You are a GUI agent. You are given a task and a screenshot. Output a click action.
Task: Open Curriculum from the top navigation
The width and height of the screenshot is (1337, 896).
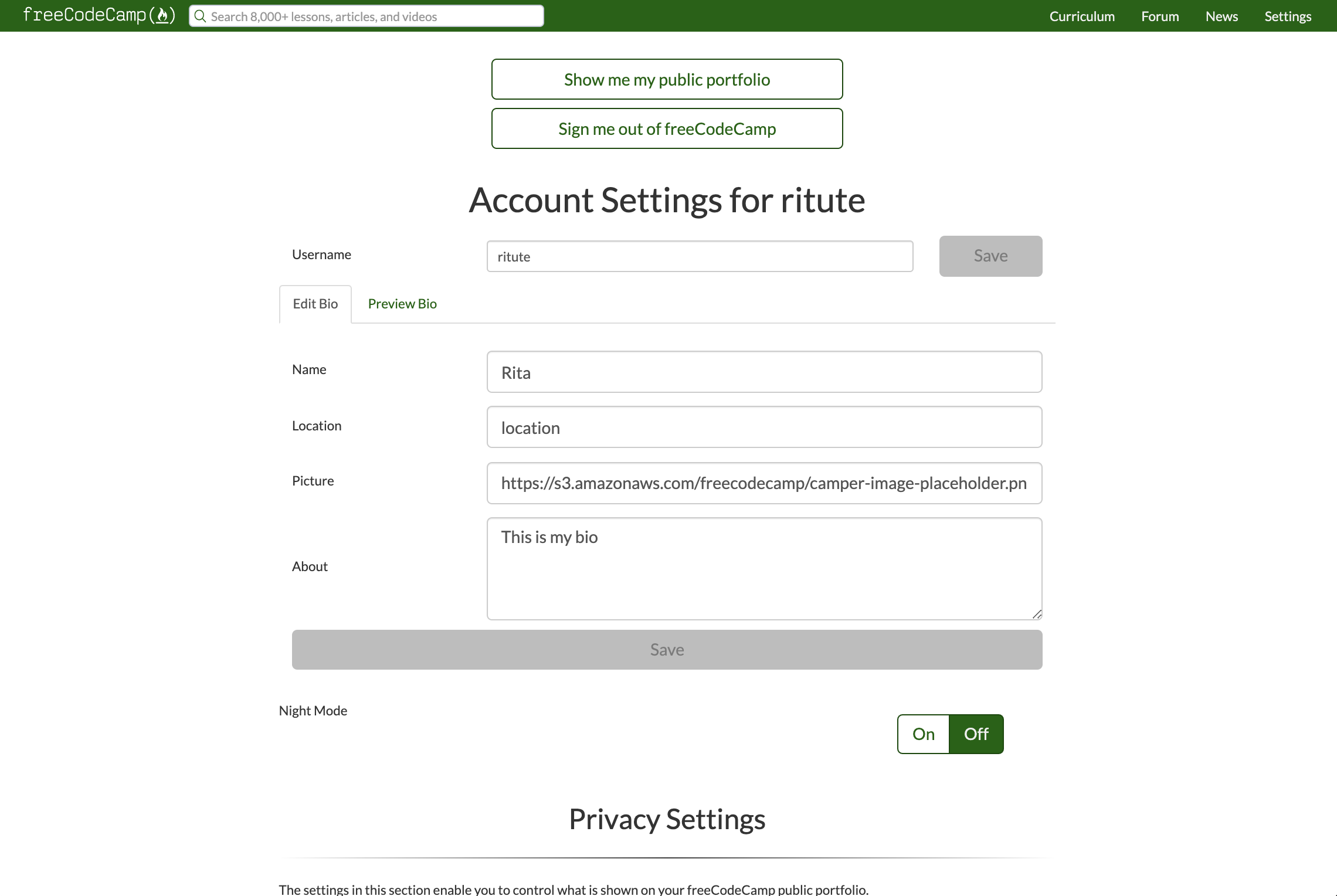1082,16
